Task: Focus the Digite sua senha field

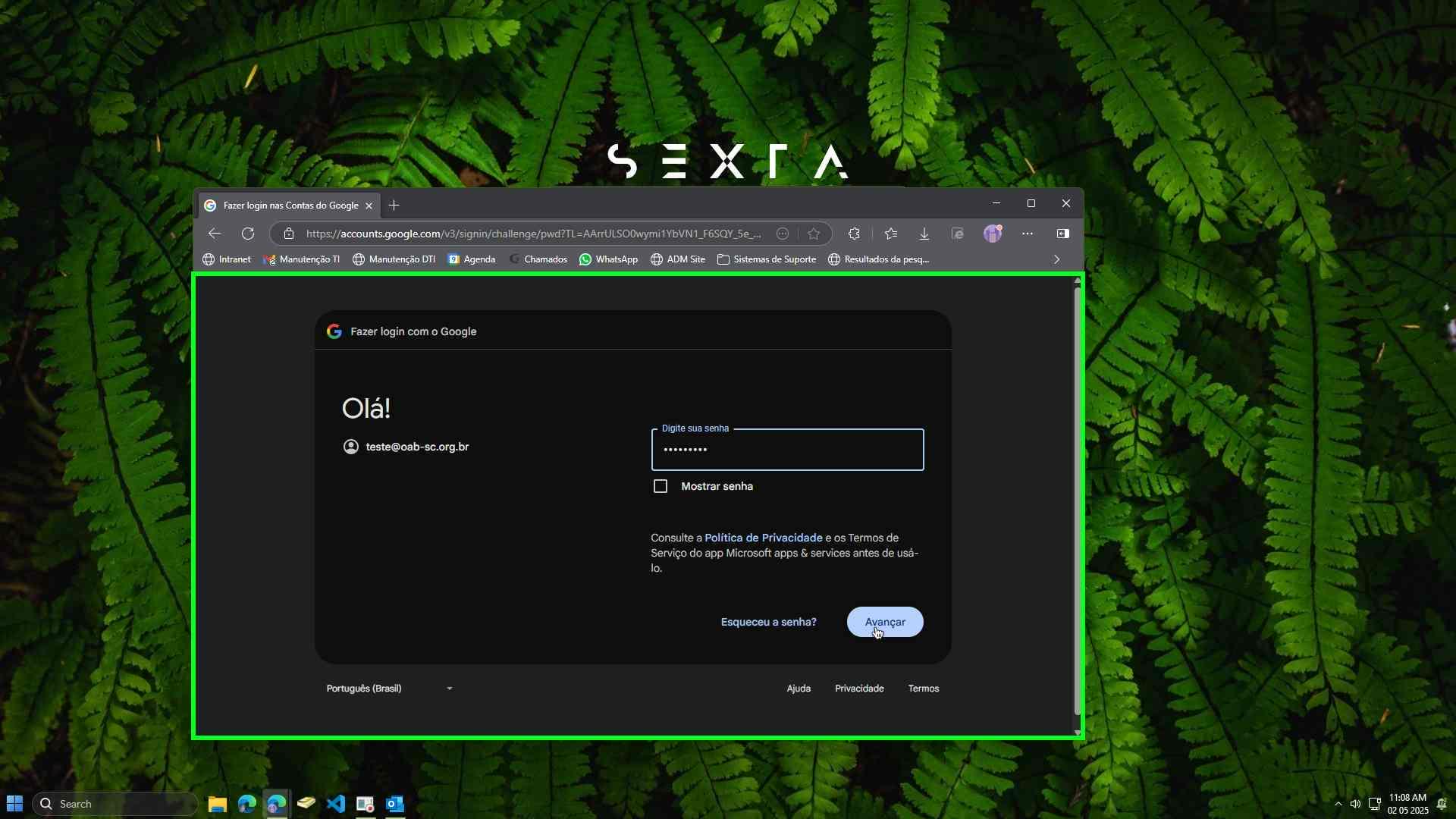Action: coord(787,450)
